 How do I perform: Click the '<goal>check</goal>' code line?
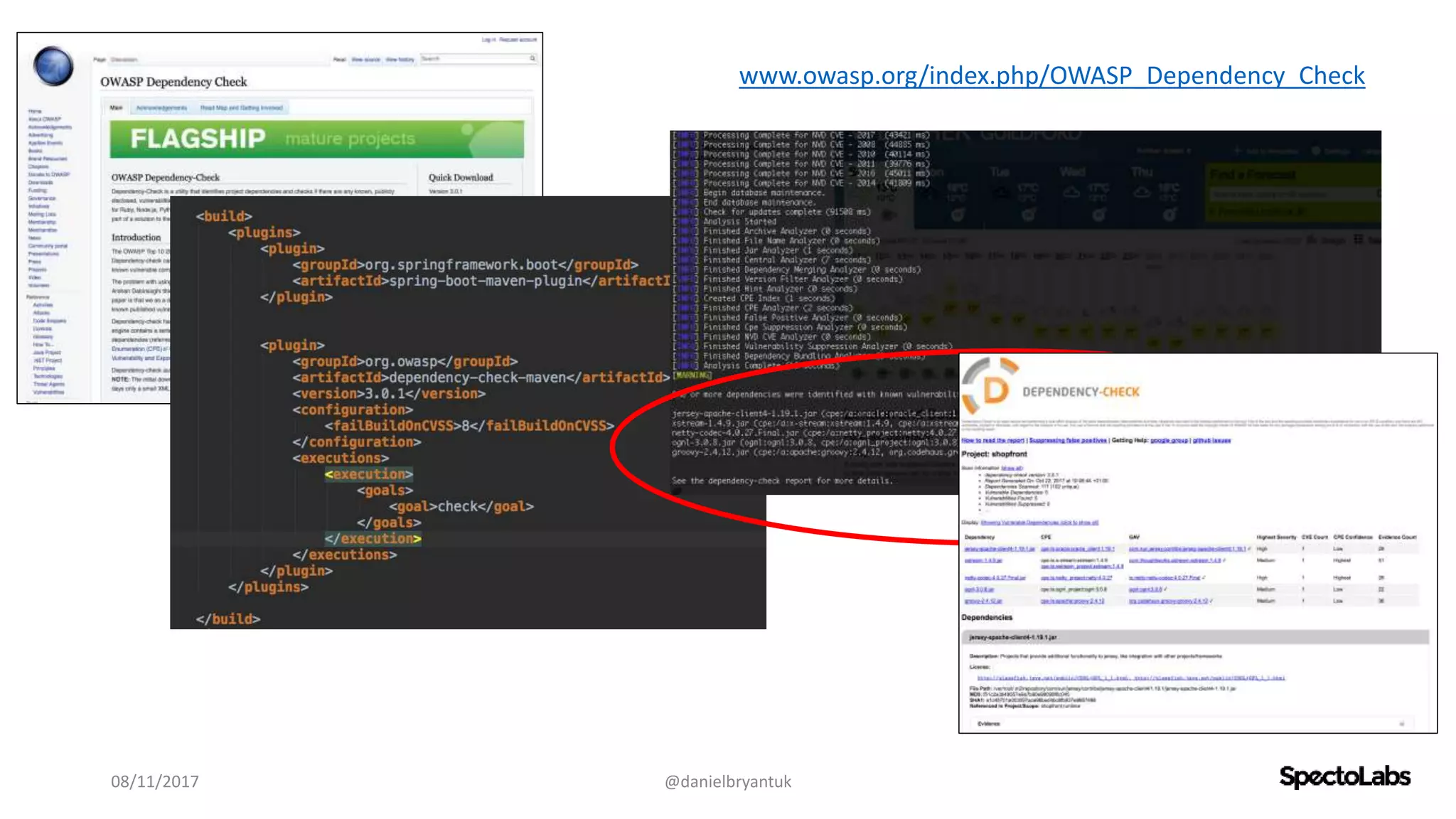pyautogui.click(x=461, y=507)
